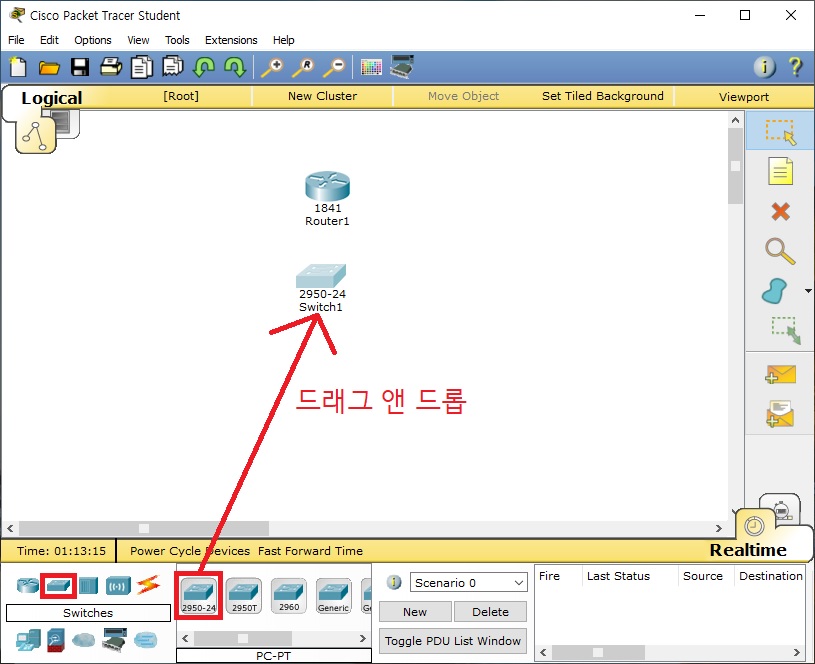Click the Network Information icon
This screenshot has height=664, width=815.
764,67
